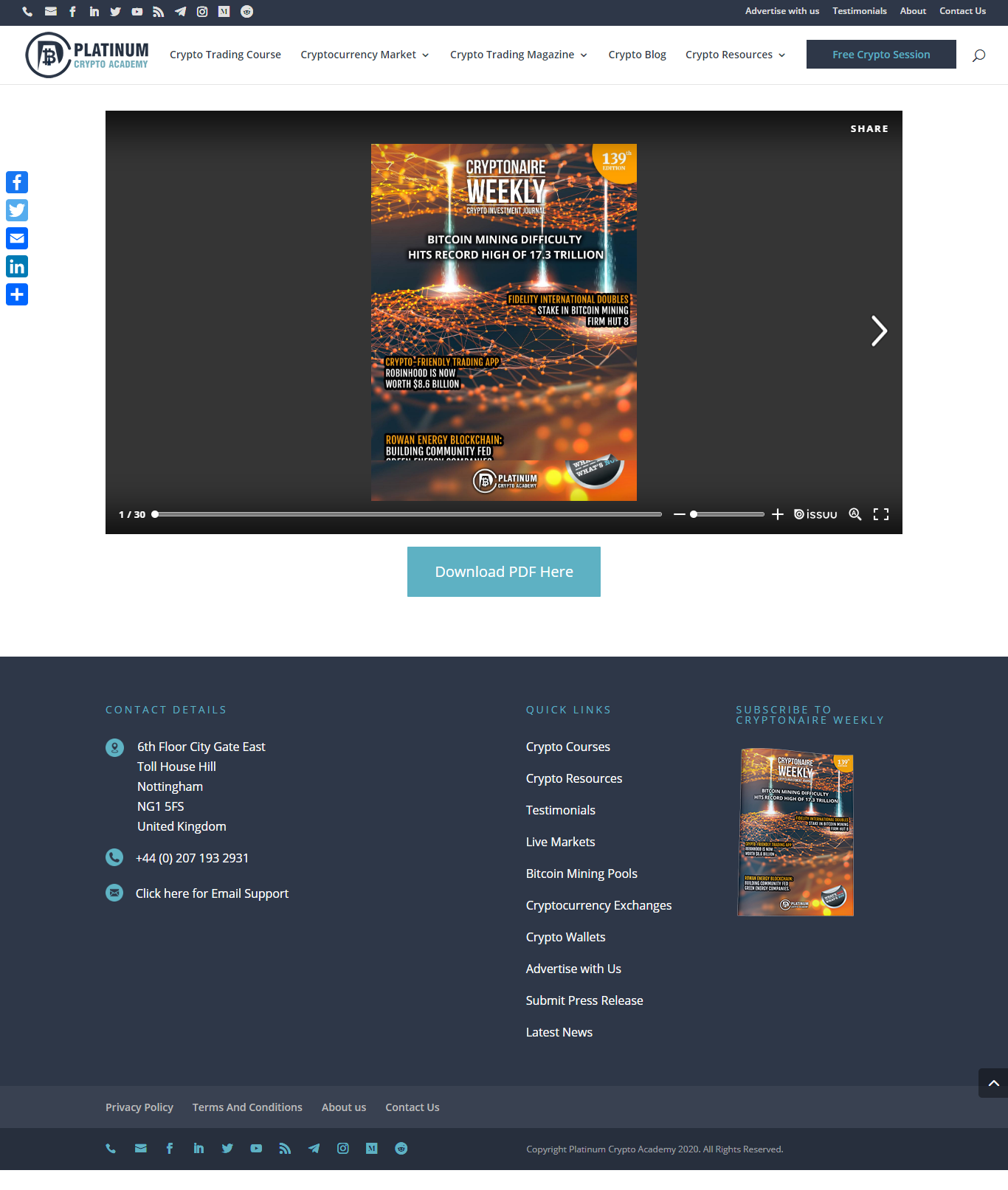Open Cryptocurrency Exchanges quick link
The width and height of the screenshot is (1008, 1190).
(598, 905)
